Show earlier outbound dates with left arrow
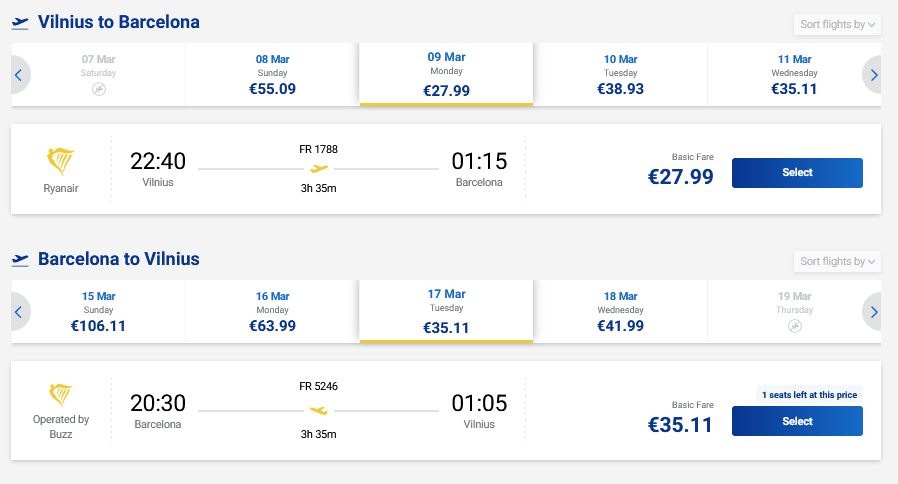 point(18,75)
